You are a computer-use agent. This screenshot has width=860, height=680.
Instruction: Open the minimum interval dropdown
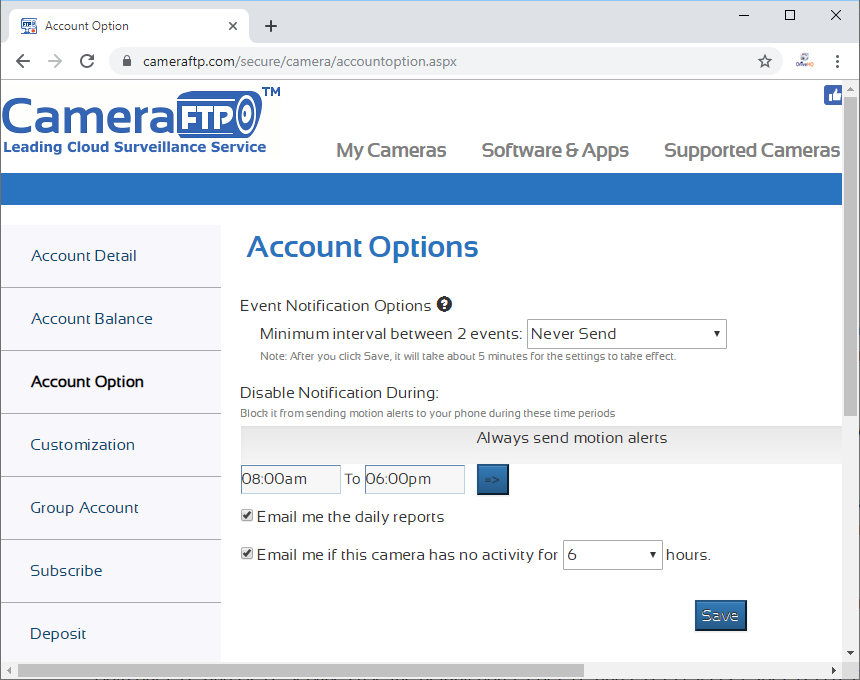pyautogui.click(x=626, y=334)
